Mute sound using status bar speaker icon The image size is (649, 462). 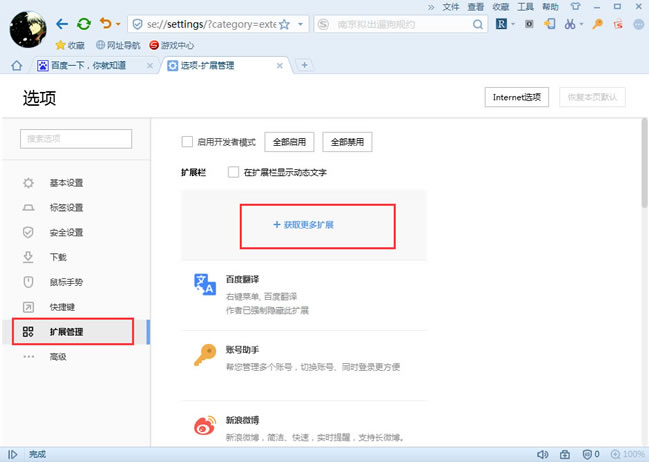click(x=543, y=454)
